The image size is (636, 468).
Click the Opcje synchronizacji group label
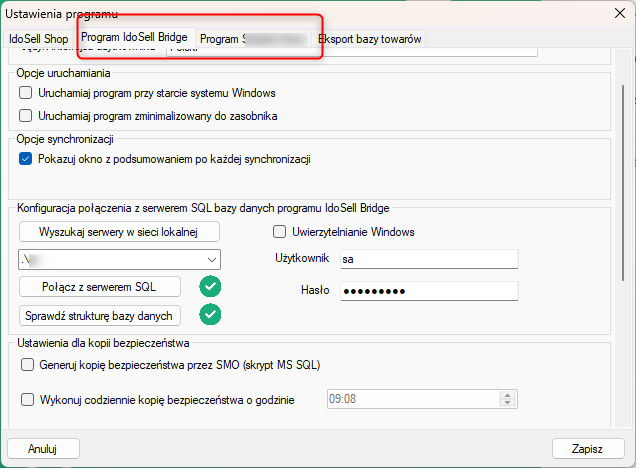click(x=65, y=139)
